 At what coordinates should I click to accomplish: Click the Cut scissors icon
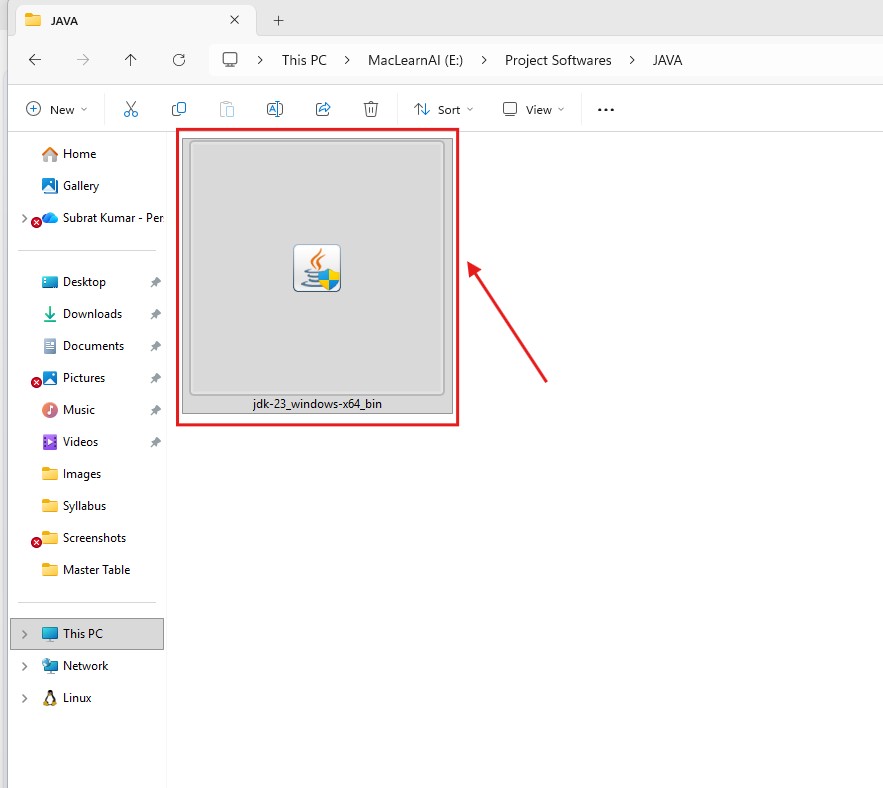(x=131, y=110)
